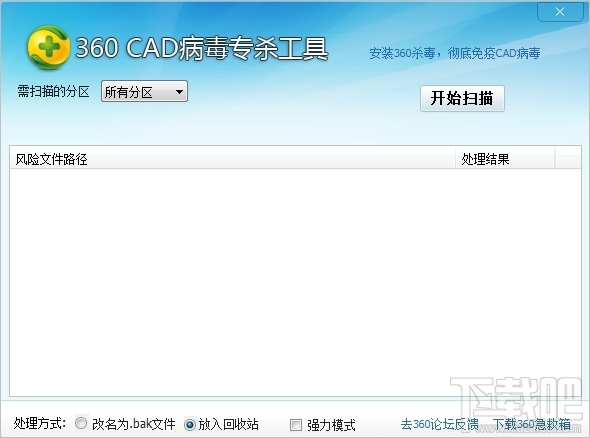Open the 所有分区 partition dropdown

144,91
